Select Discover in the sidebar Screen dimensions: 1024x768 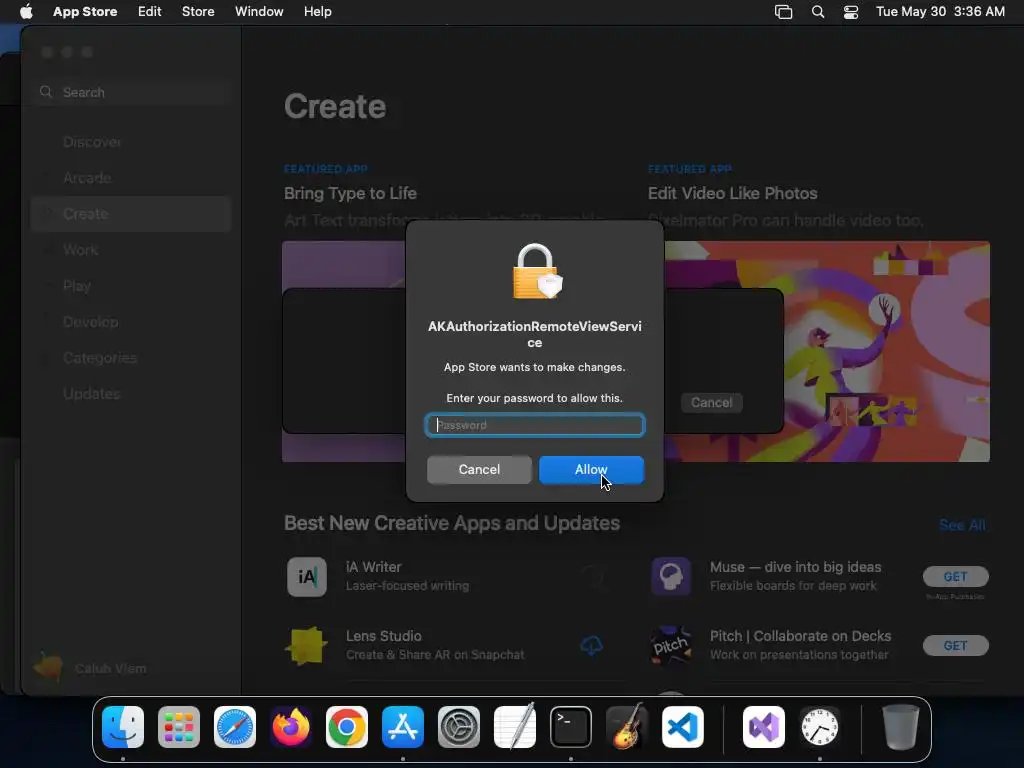[131, 142]
